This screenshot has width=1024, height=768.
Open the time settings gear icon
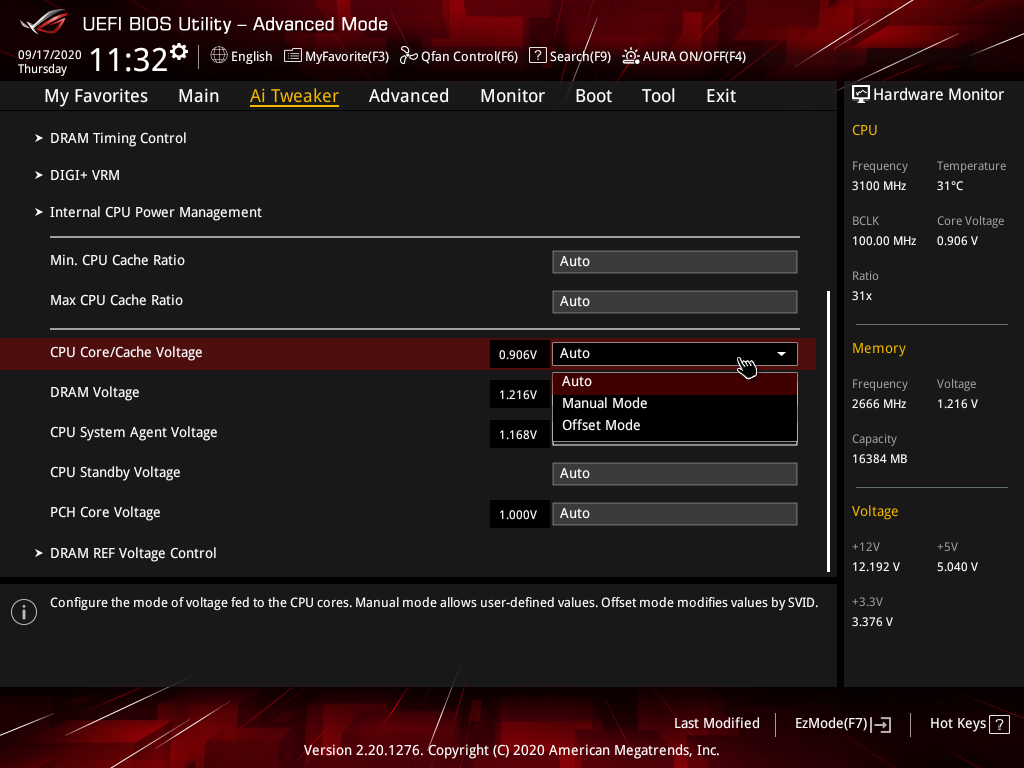click(179, 51)
